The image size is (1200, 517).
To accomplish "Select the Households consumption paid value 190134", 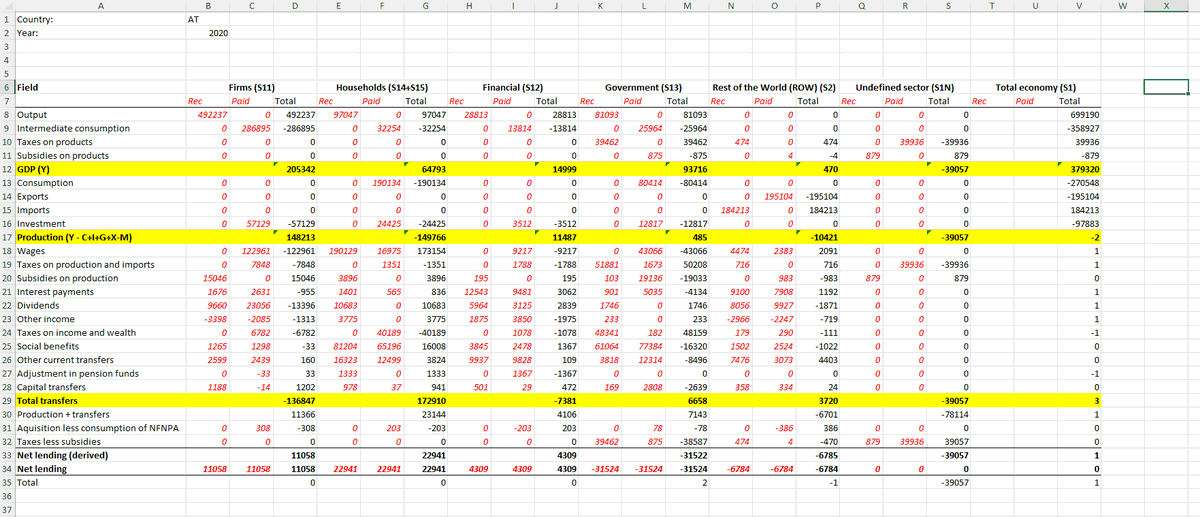I will [385, 183].
